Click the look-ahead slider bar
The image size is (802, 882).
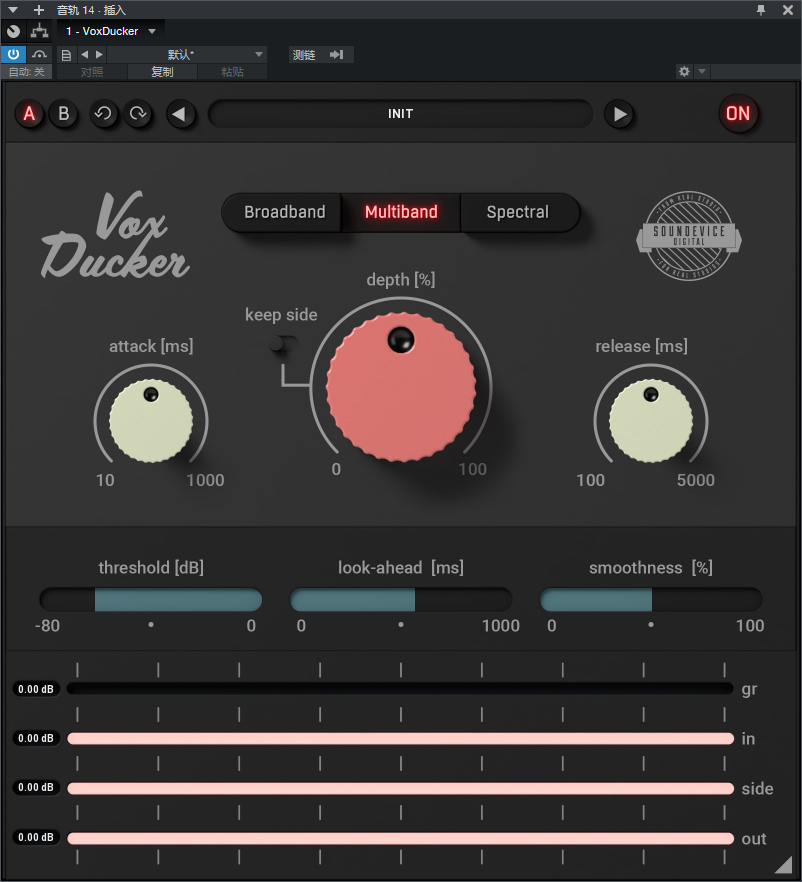point(401,600)
